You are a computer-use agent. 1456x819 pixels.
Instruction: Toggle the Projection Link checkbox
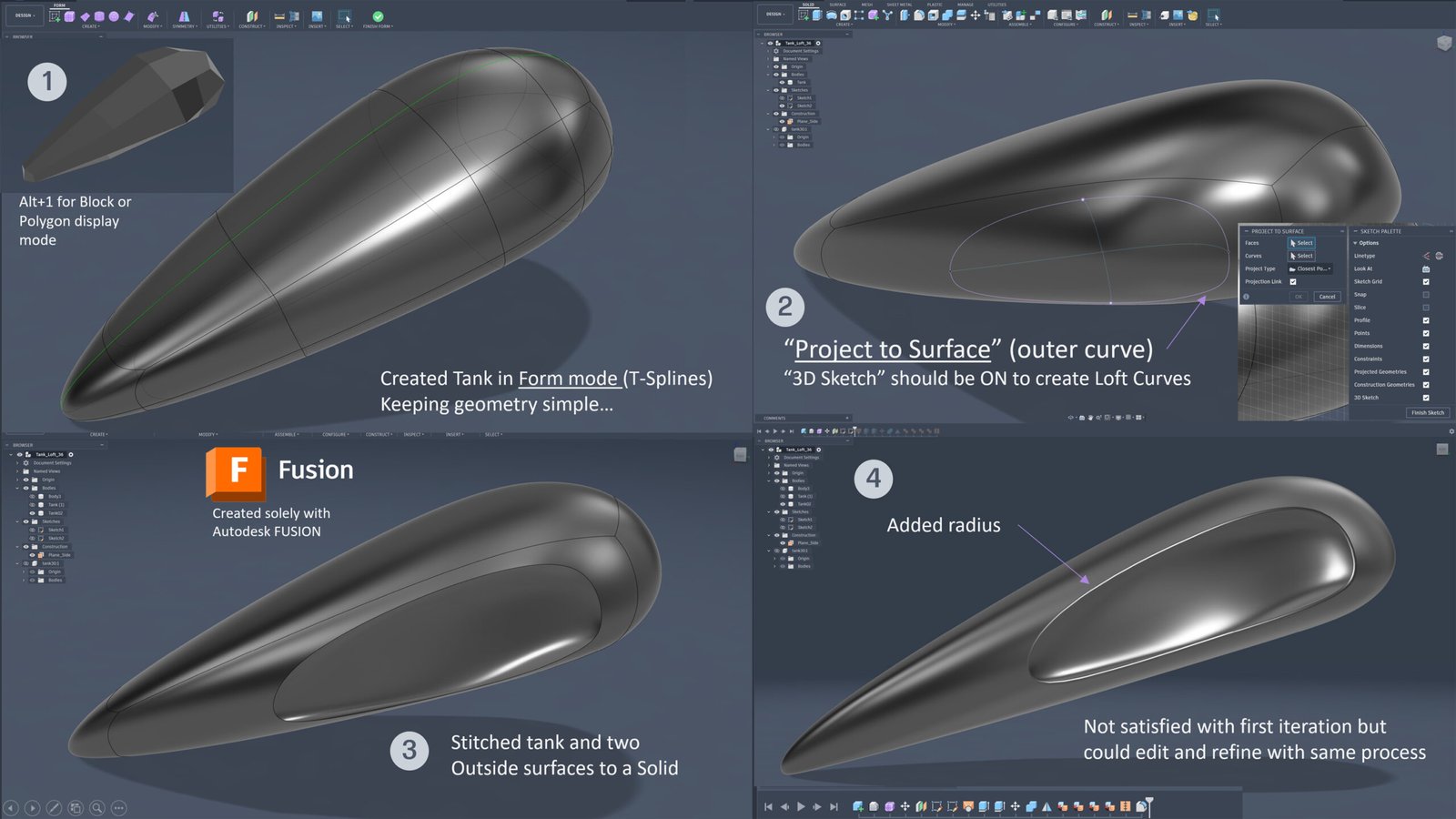(x=1292, y=282)
